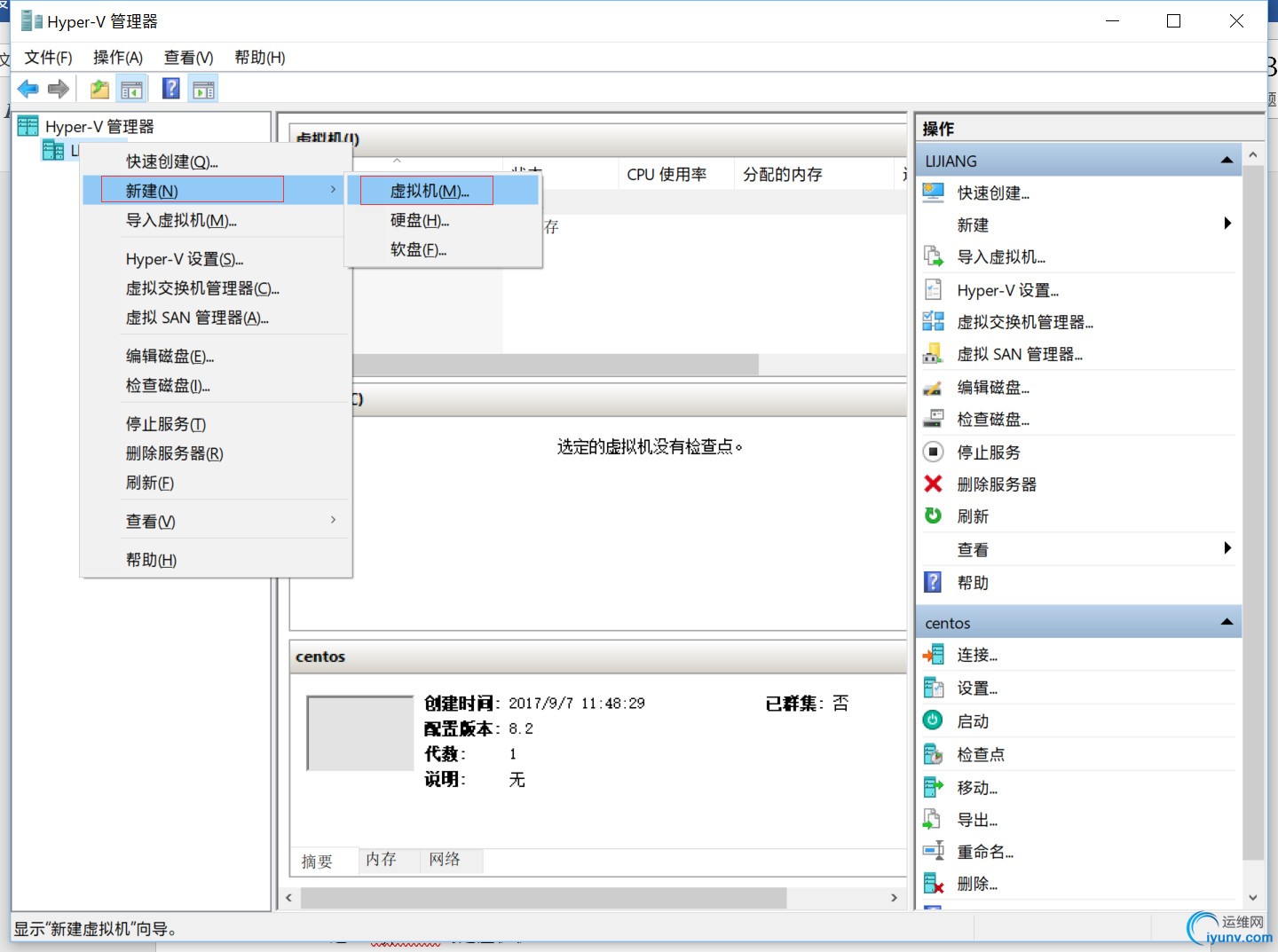1278x952 pixels.
Task: Click the 导出 icon under centos
Action: click(934, 819)
